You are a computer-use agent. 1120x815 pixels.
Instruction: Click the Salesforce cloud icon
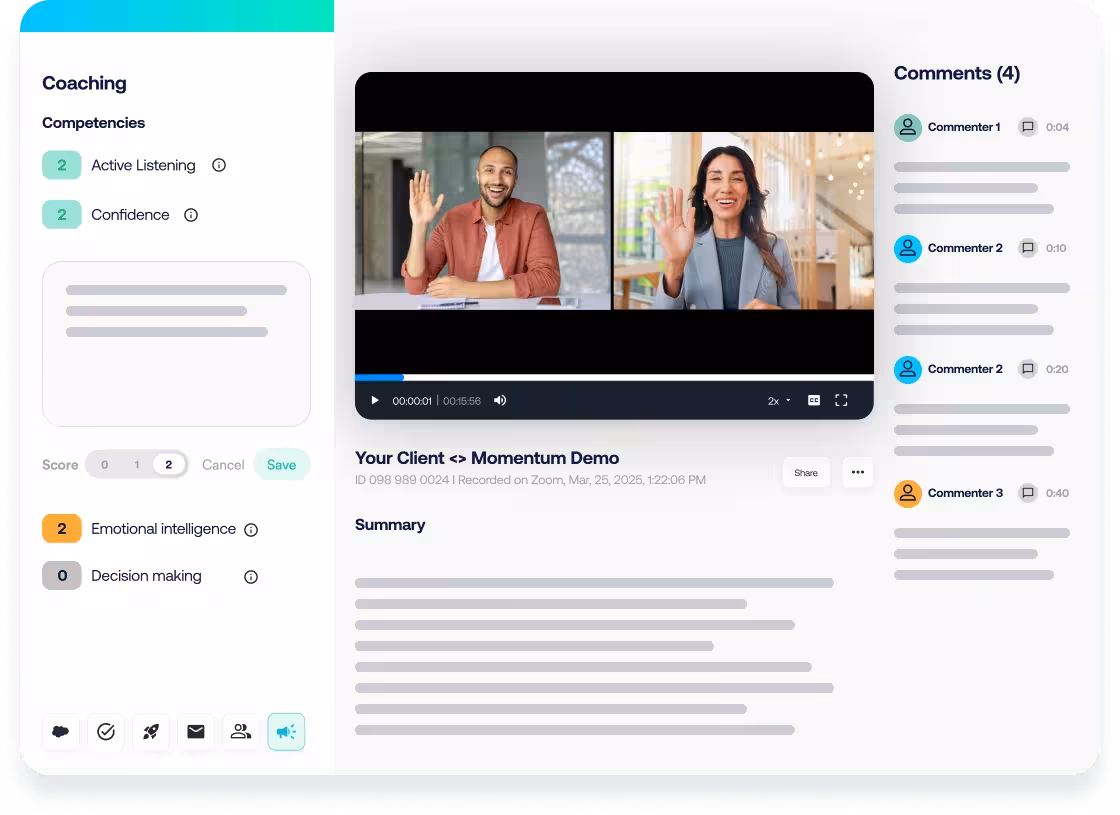(61, 731)
